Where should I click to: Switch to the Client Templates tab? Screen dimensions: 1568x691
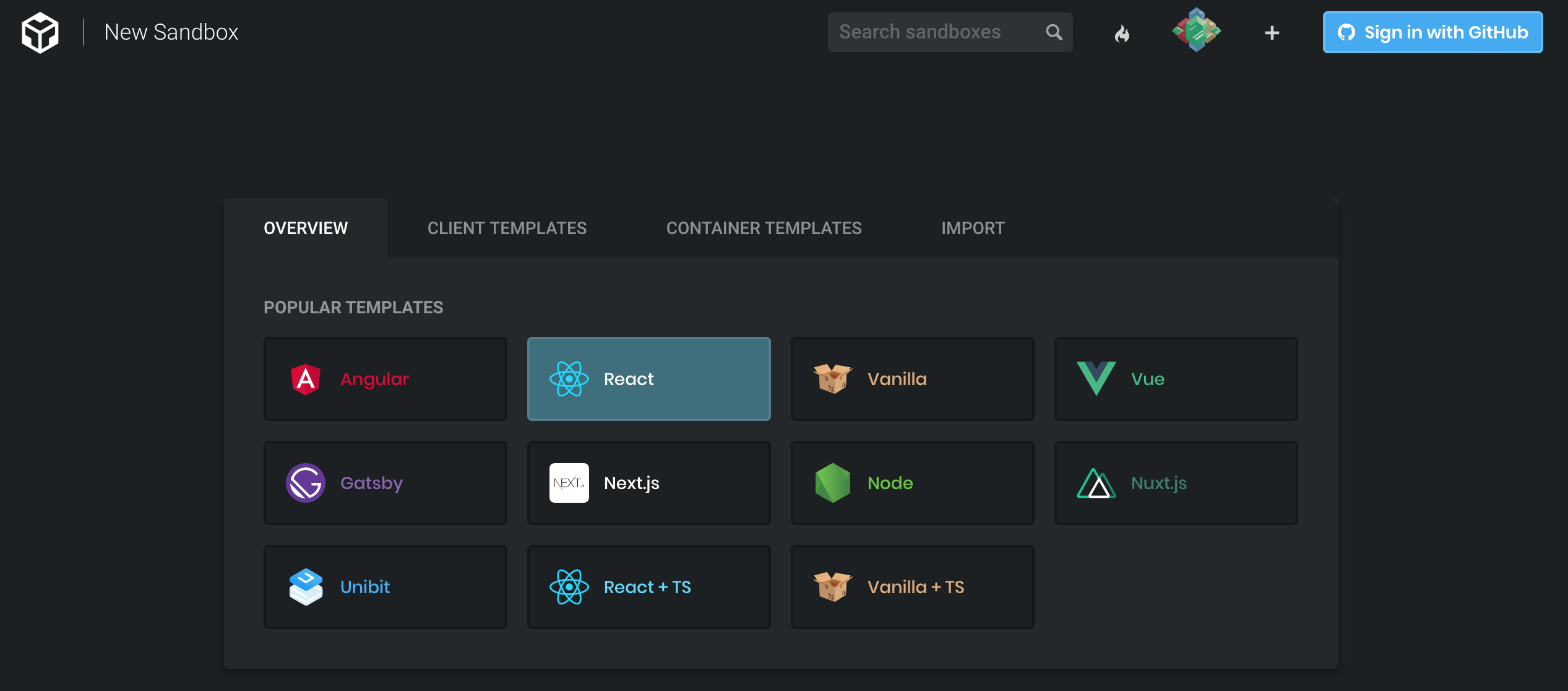pos(507,228)
